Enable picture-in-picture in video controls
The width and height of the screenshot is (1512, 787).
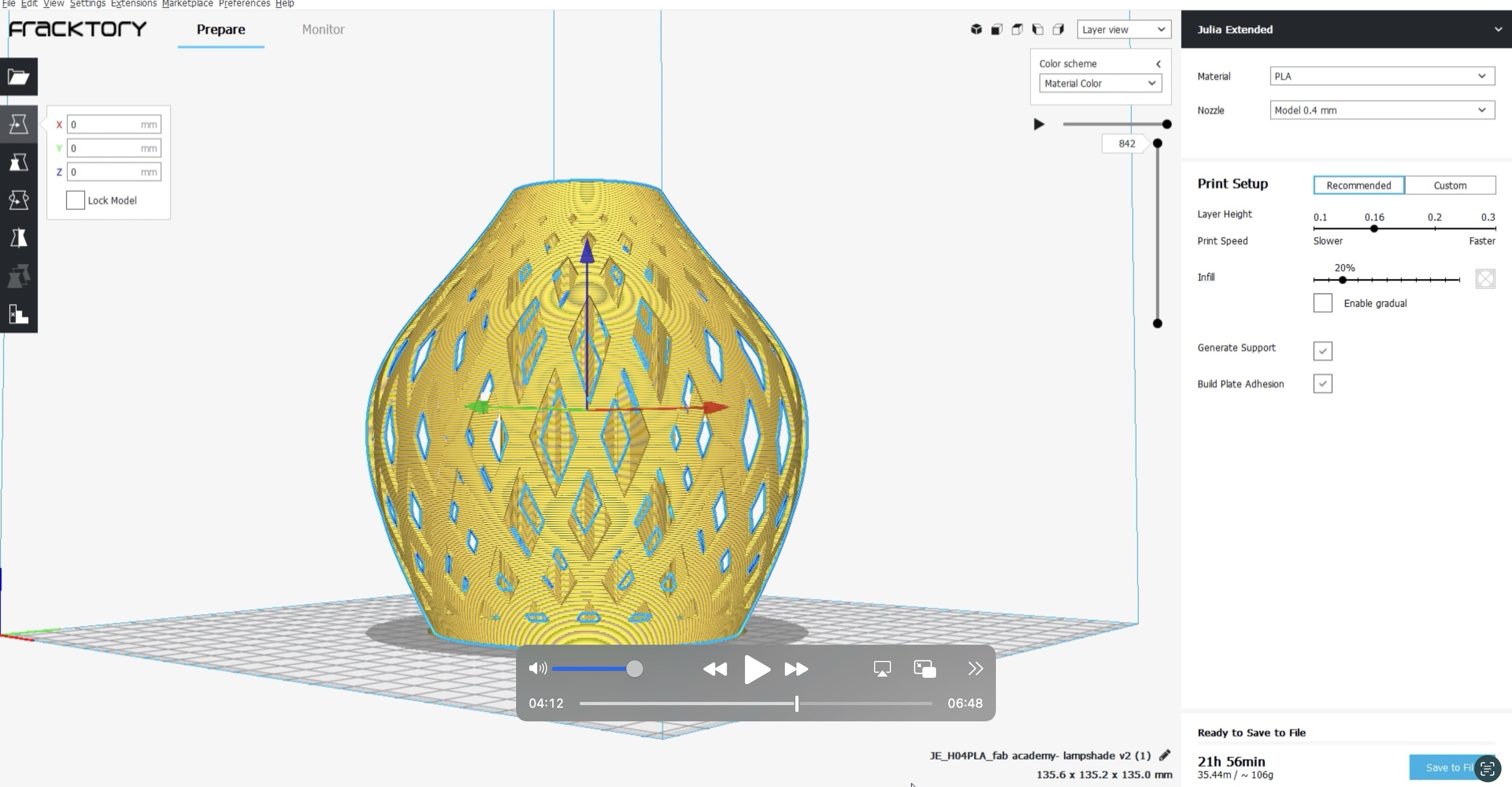point(925,669)
